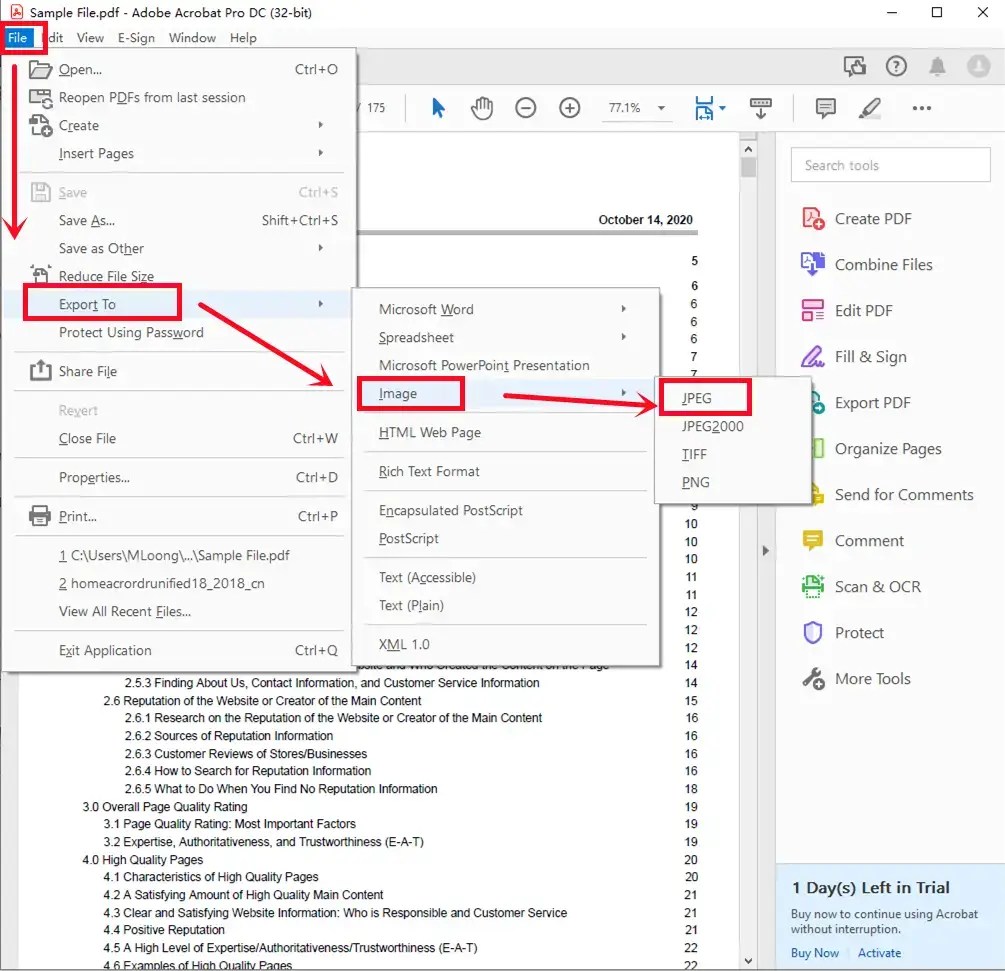Click the Activate link
This screenshot has height=971, width=1005.
coord(879,953)
